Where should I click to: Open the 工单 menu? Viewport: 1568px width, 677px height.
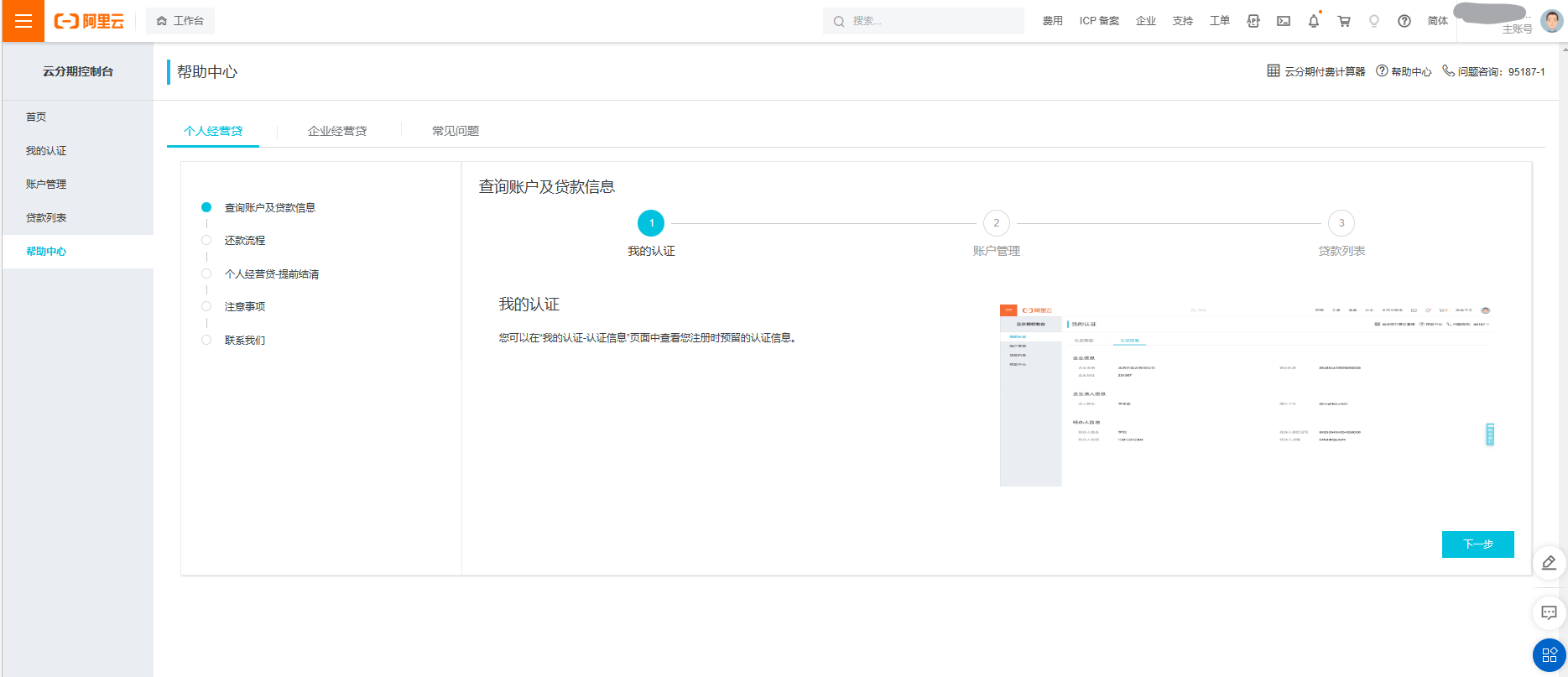pos(1220,21)
